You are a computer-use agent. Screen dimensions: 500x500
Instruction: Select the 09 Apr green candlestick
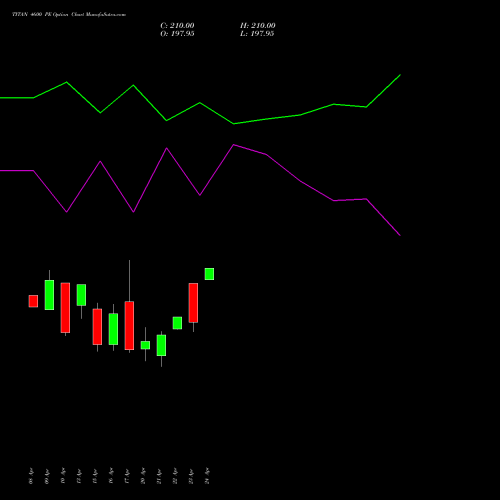point(49,295)
